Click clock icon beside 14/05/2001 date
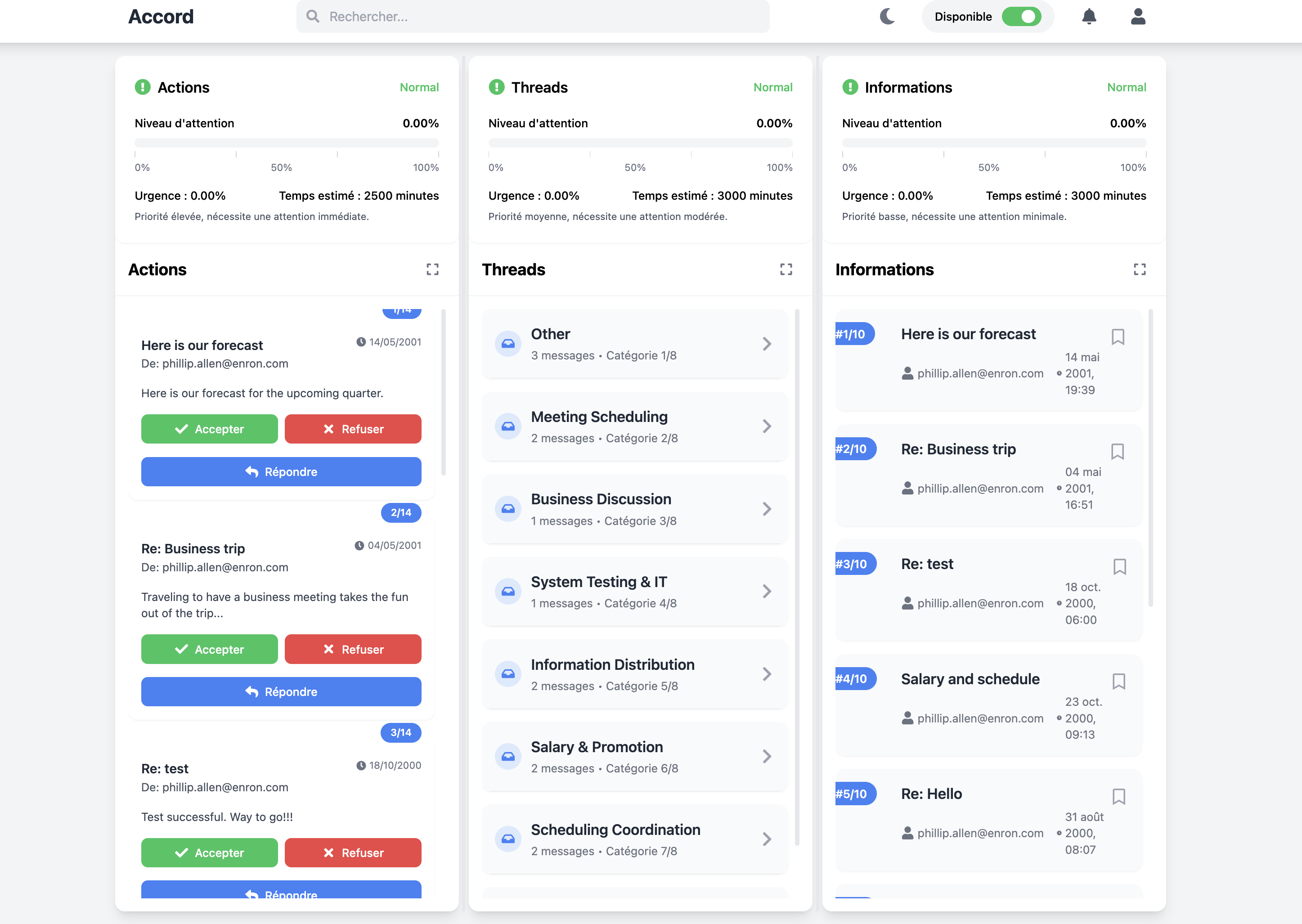This screenshot has width=1302, height=924. tap(361, 342)
